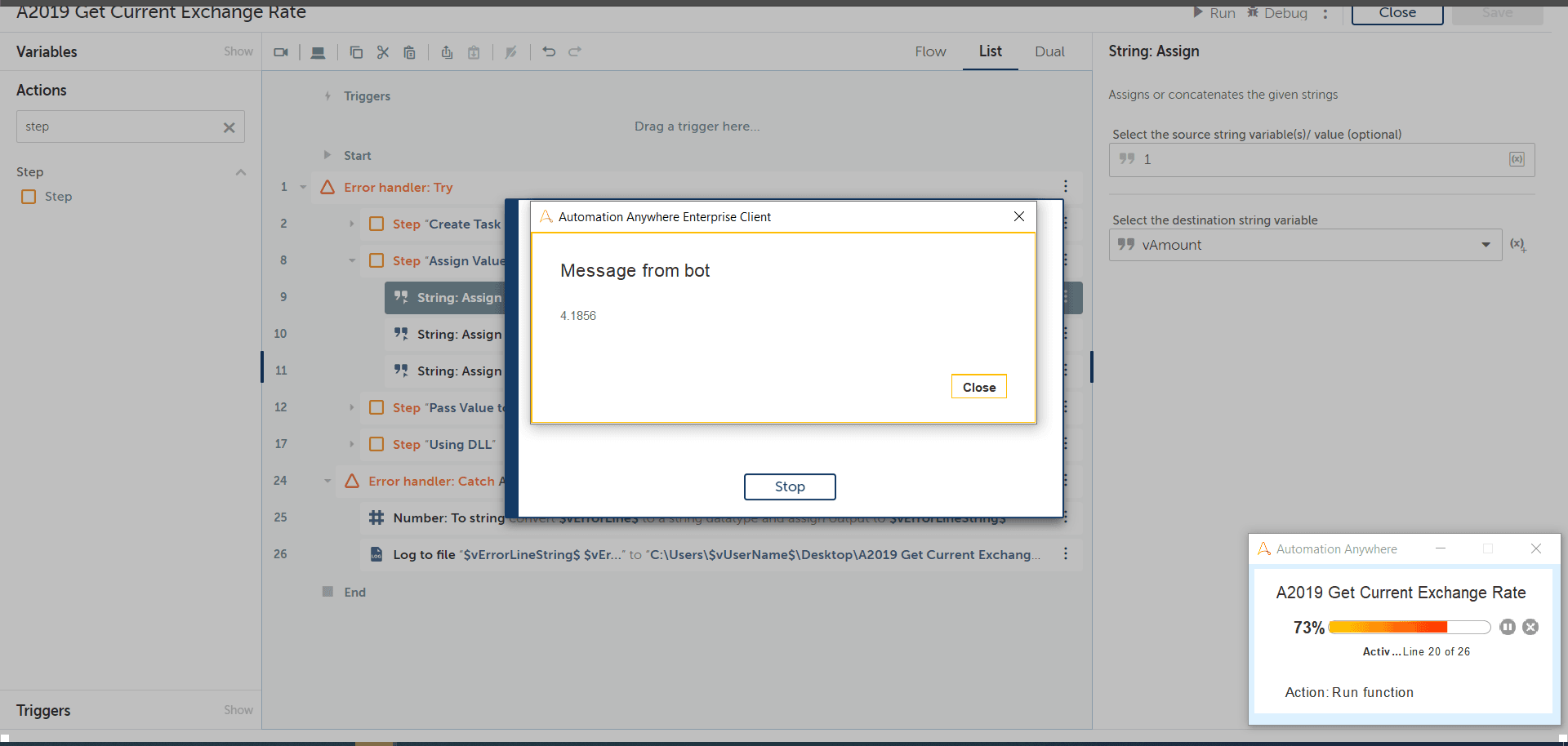Collapse the Step category in Actions
Viewport: 1568px width, 746px height.
pyautogui.click(x=241, y=172)
